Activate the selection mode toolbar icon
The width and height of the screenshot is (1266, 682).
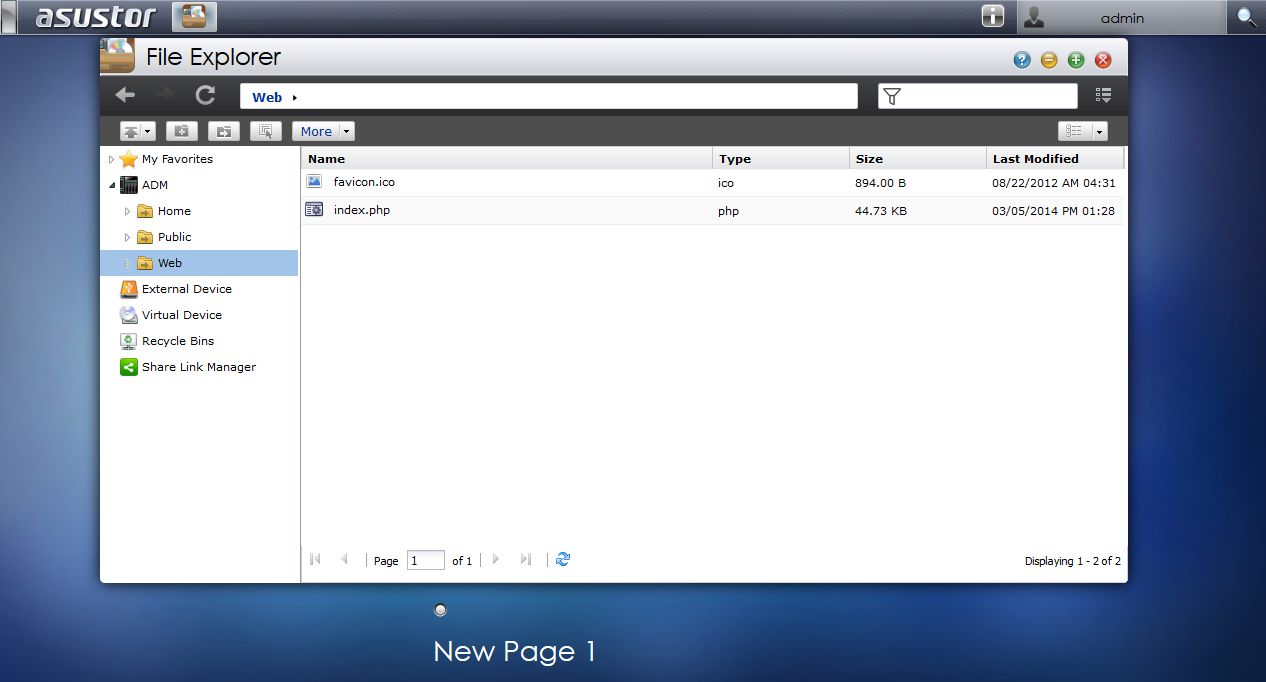(266, 131)
